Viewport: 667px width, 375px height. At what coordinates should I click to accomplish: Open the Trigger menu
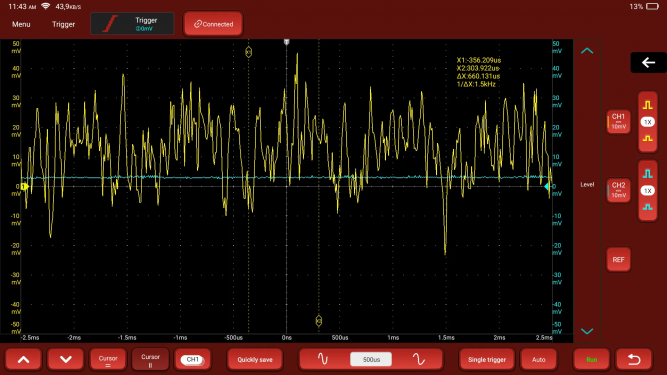(63, 24)
